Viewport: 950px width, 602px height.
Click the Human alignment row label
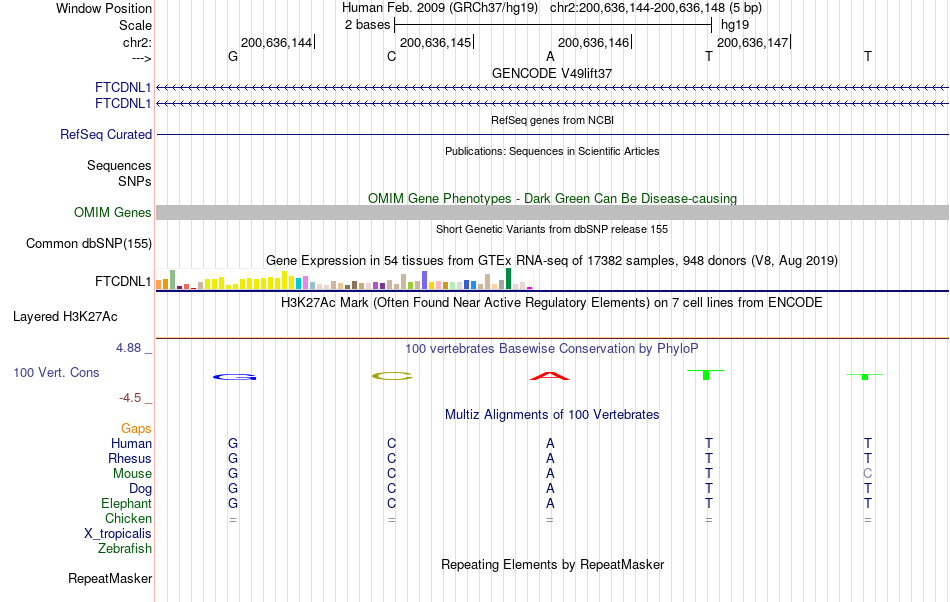(x=131, y=443)
